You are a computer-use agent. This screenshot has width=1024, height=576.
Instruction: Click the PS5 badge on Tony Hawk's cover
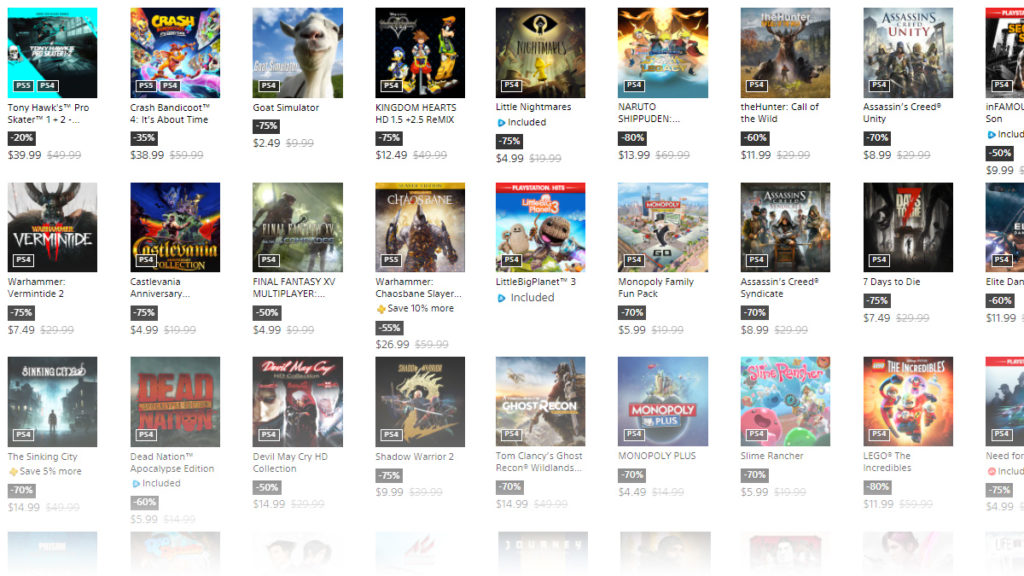24,86
